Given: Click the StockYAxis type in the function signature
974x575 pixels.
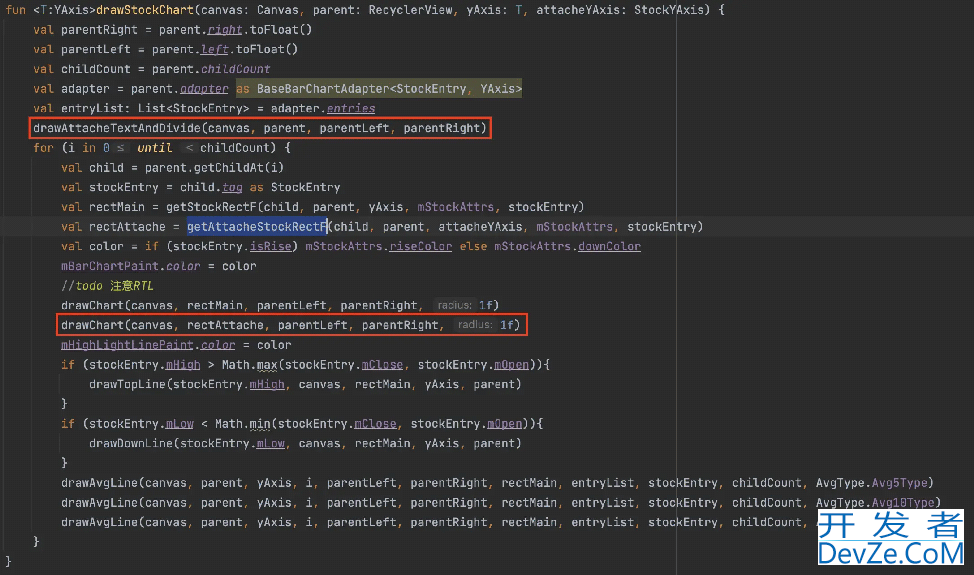Looking at the screenshot, I should (668, 10).
